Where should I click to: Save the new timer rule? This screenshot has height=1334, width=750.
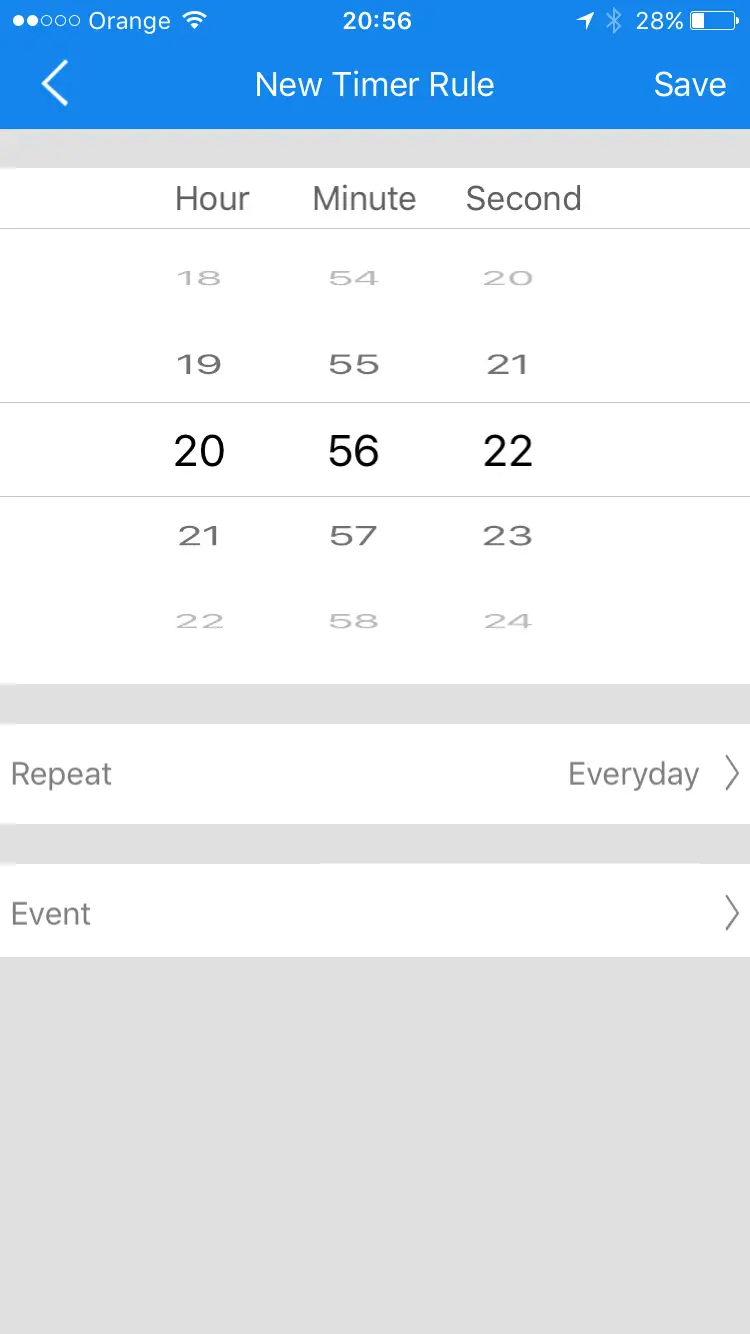(x=689, y=84)
